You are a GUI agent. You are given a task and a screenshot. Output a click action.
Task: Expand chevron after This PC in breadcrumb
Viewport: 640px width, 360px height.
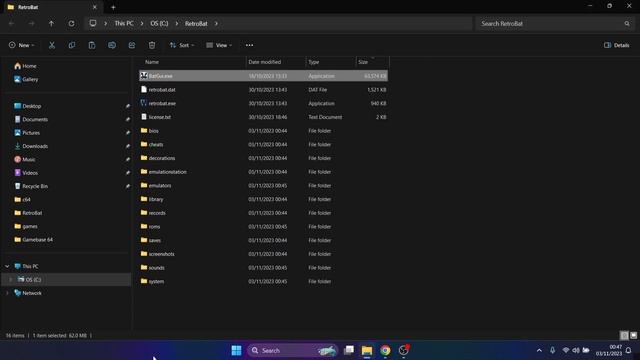click(142, 24)
